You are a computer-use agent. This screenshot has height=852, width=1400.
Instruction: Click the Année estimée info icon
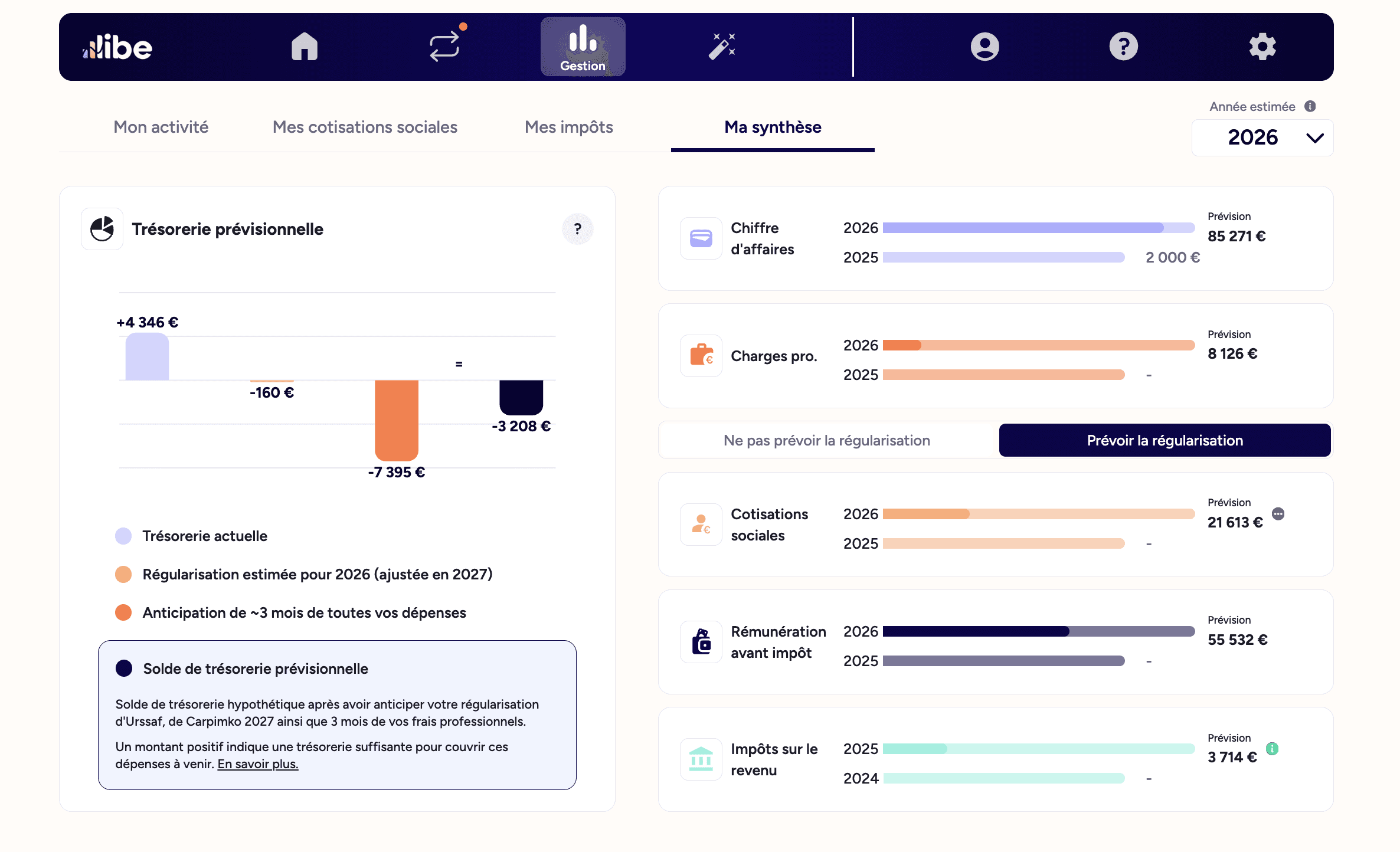tap(1310, 106)
